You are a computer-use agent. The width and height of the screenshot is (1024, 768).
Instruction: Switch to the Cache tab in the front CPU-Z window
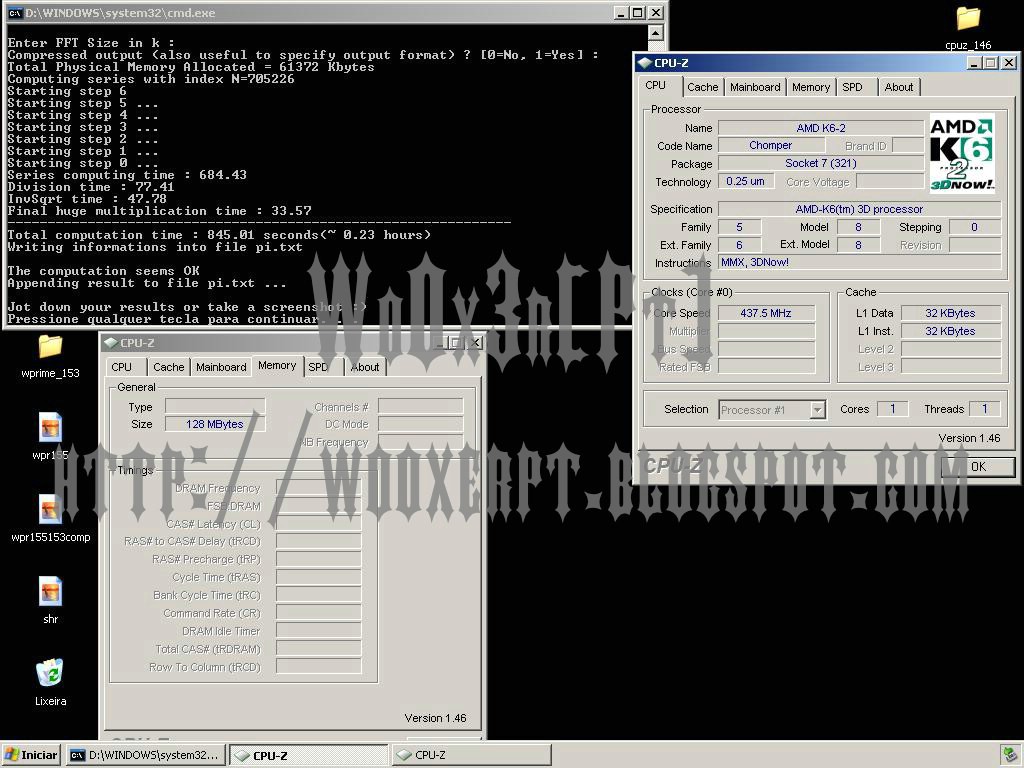click(702, 87)
